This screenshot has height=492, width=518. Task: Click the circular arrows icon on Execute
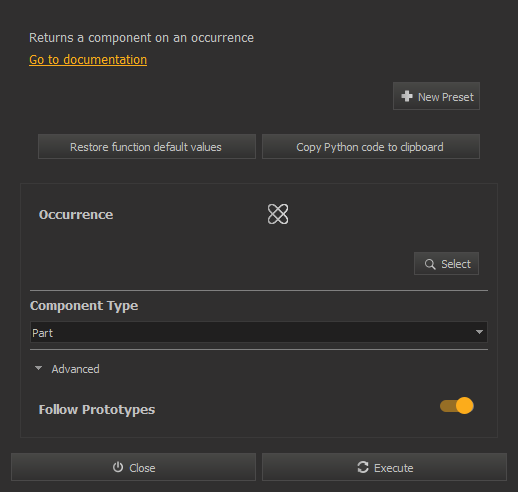tap(363, 467)
